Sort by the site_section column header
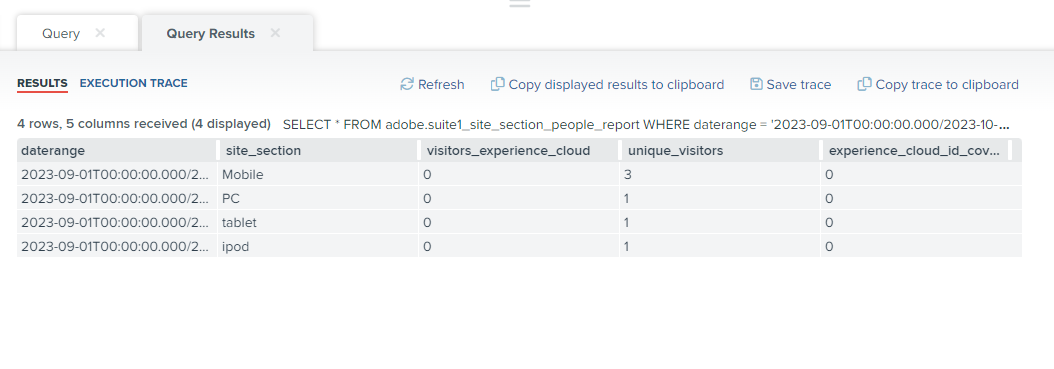This screenshot has width=1054, height=369. 318,151
